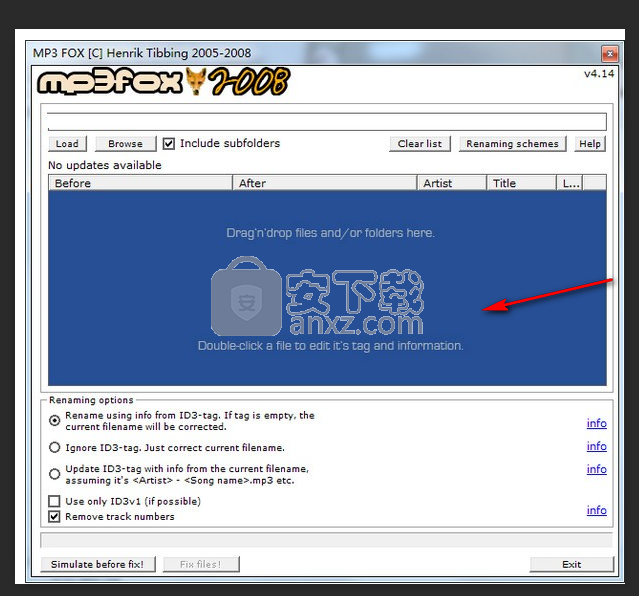Enable Use only ID3v1 checkbox
Screen dimensions: 639x596
click(54, 501)
